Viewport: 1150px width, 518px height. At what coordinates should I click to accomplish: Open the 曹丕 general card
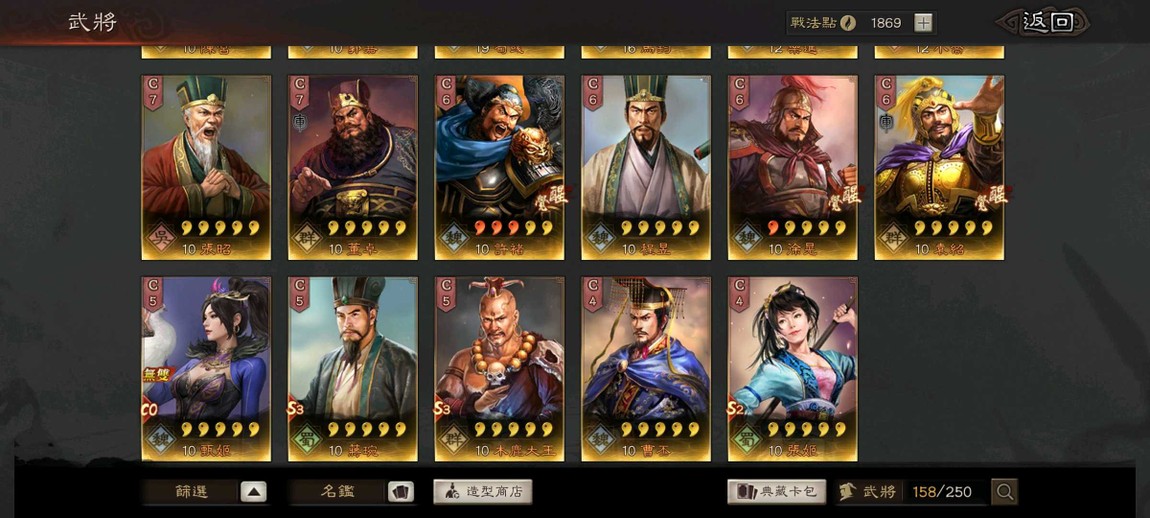coord(646,369)
